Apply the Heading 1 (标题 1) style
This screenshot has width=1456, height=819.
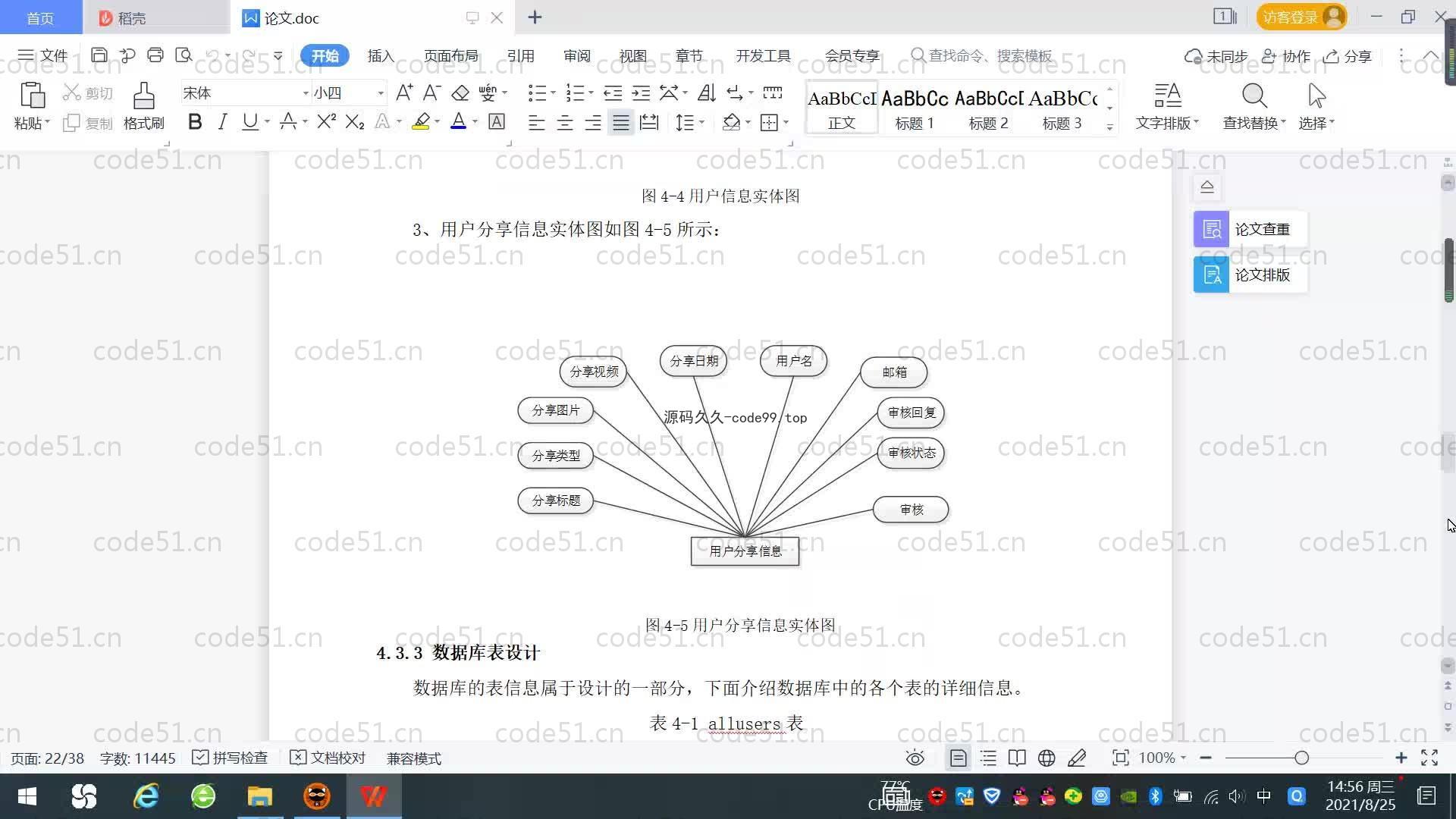coord(915,108)
